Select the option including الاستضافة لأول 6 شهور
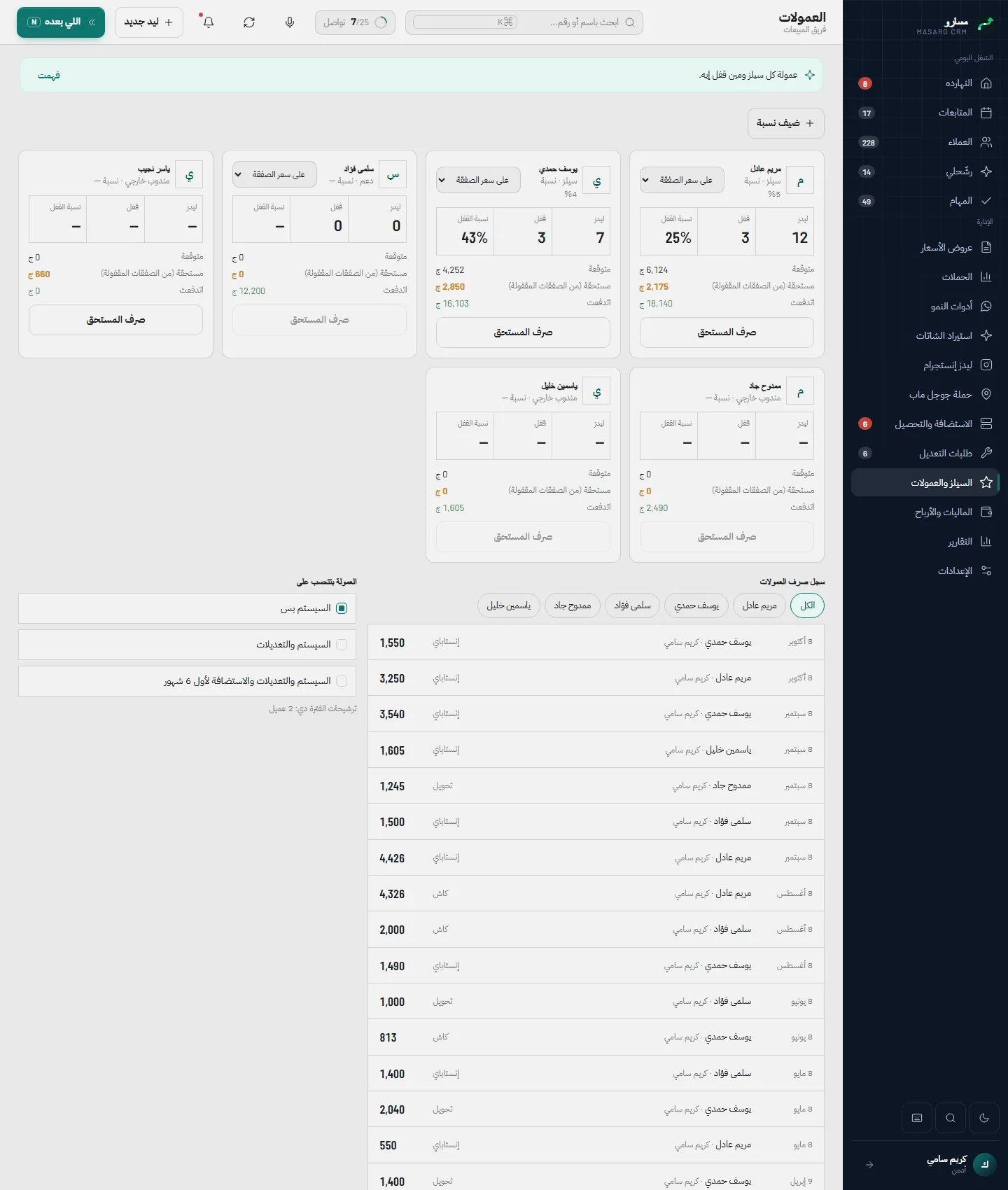This screenshot has width=1008, height=1190. point(187,681)
